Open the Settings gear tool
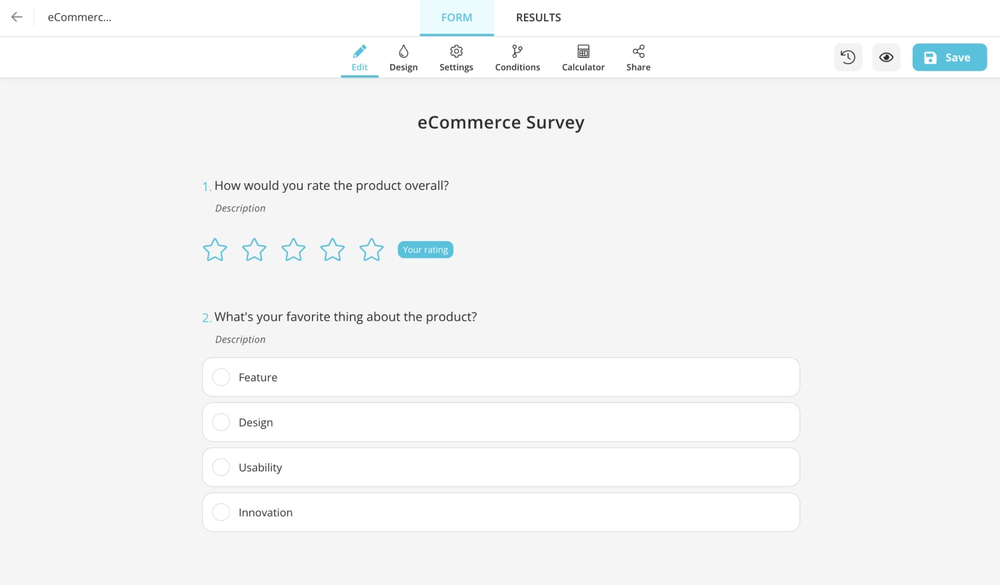The image size is (1000, 585). coord(456,58)
